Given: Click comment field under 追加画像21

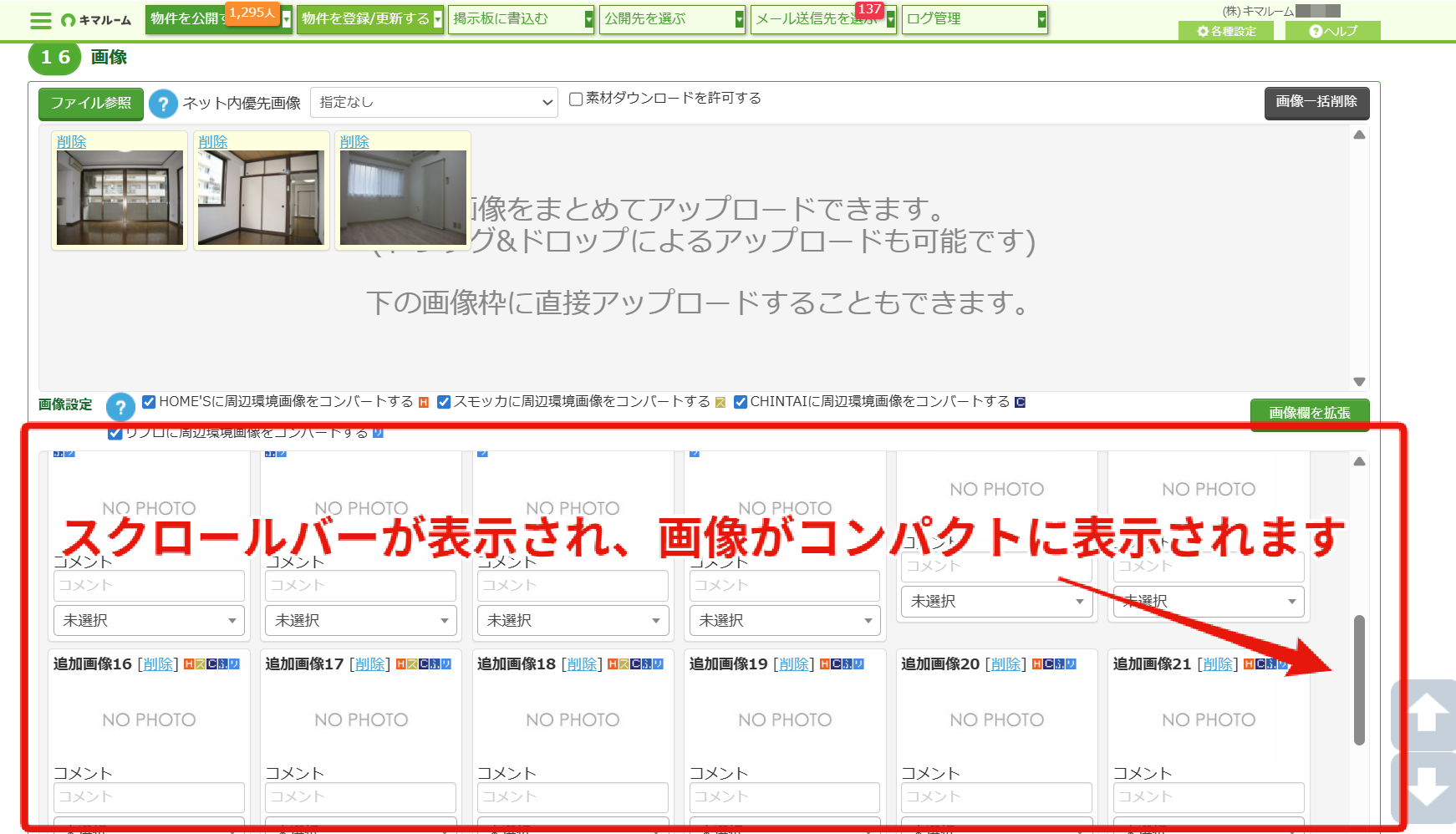Looking at the screenshot, I should pyautogui.click(x=1209, y=797).
